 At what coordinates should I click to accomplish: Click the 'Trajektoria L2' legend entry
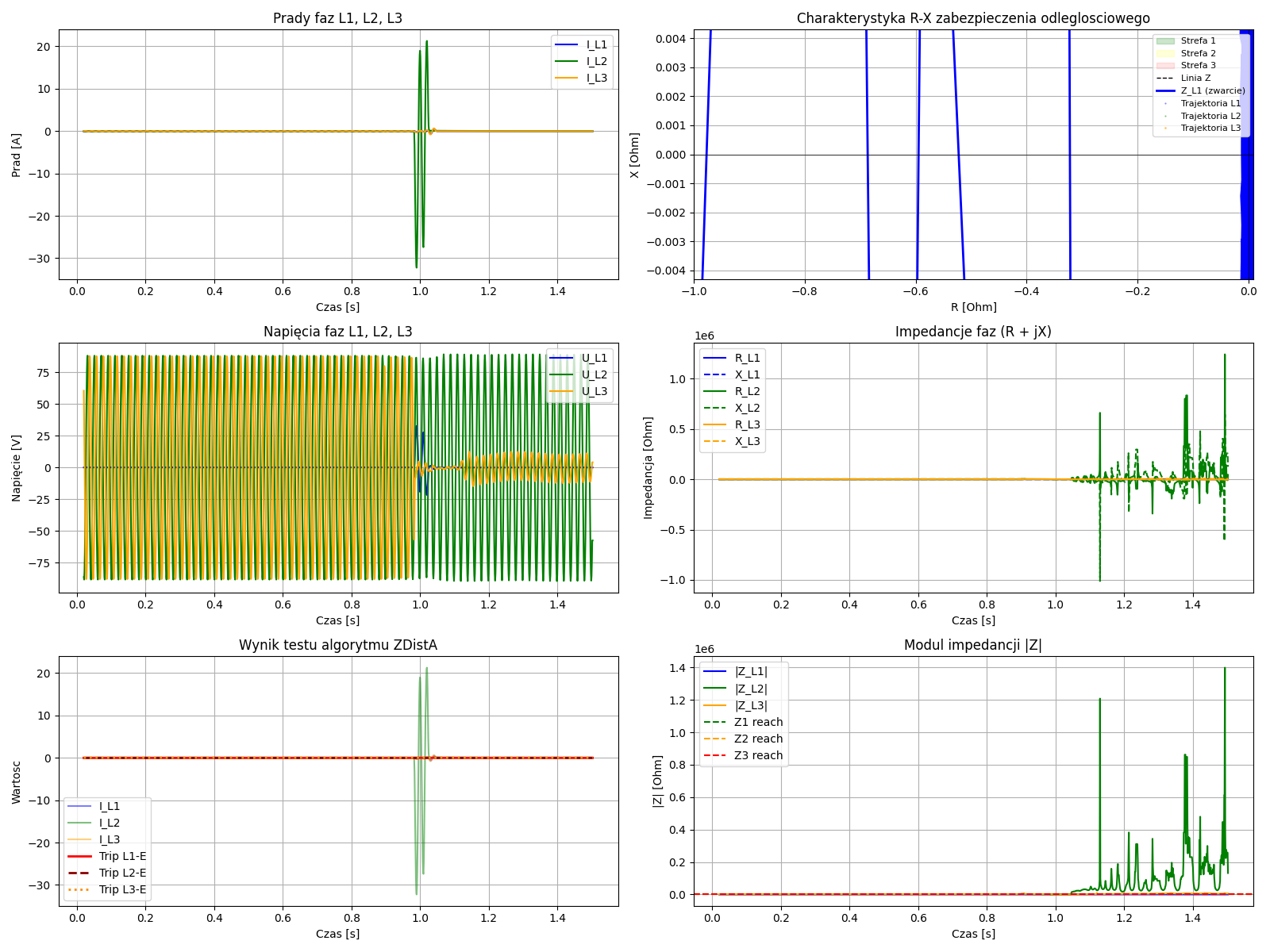tap(1210, 116)
